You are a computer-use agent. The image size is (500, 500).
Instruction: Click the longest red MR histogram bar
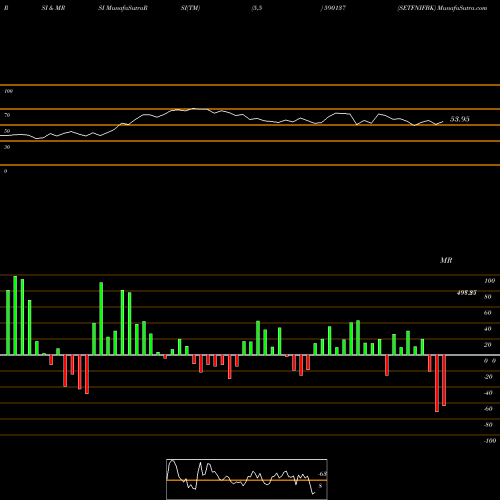tap(437, 383)
